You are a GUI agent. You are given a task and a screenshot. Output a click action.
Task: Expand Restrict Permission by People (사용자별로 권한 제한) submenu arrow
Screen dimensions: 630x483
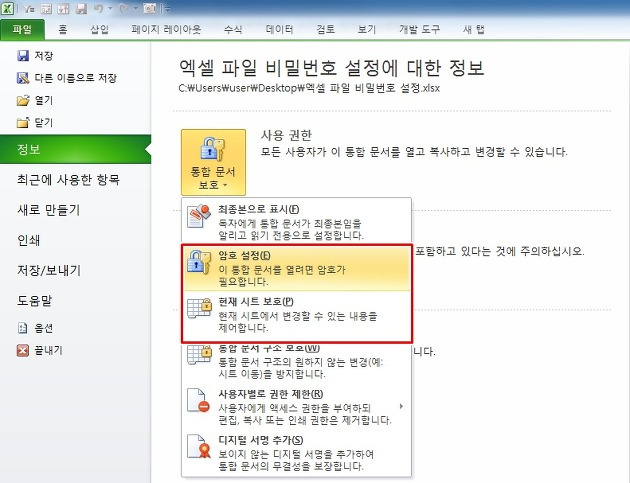click(x=401, y=407)
